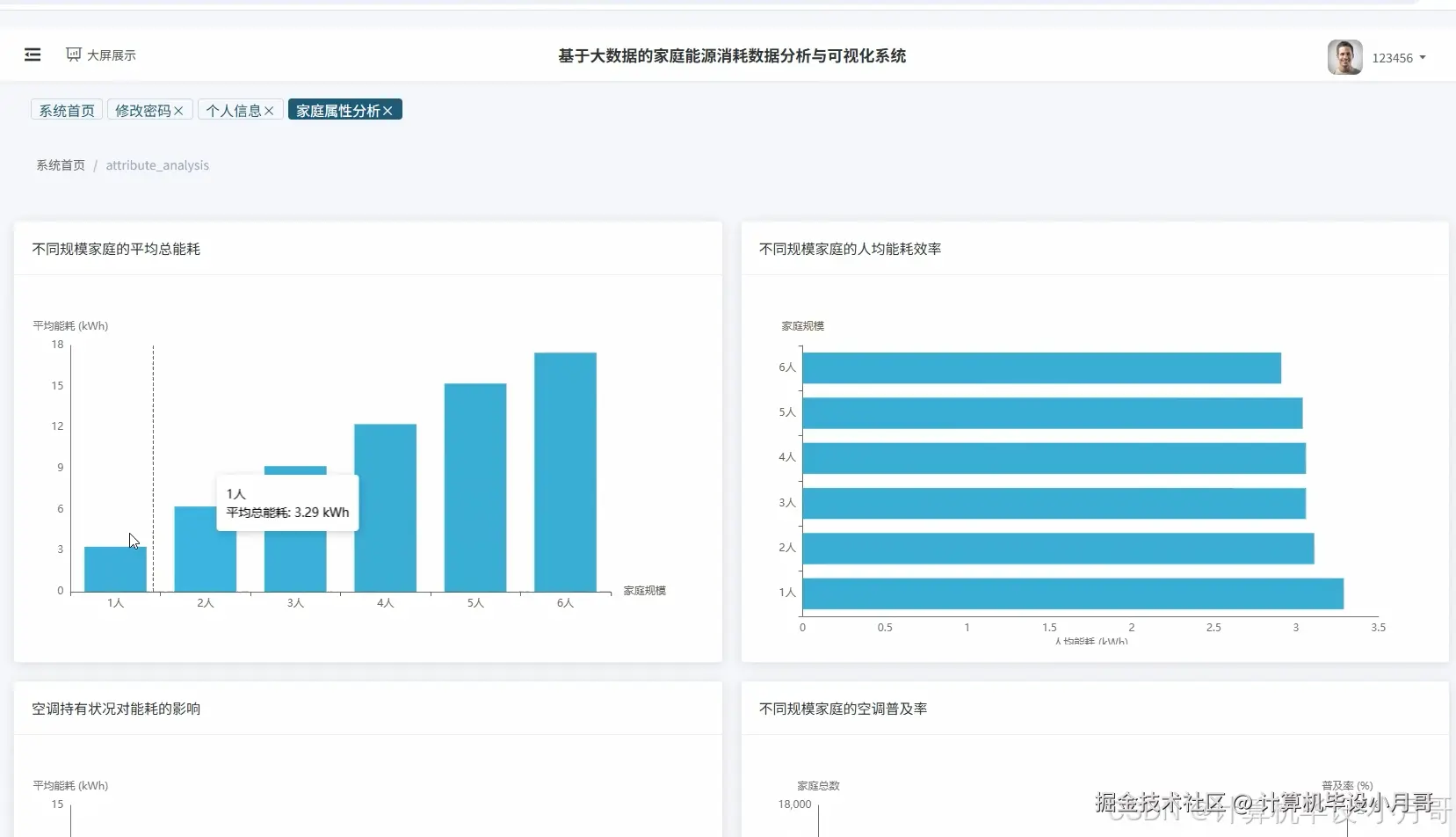Click the user avatar photo
Image resolution: width=1456 pixels, height=837 pixels.
pyautogui.click(x=1344, y=57)
